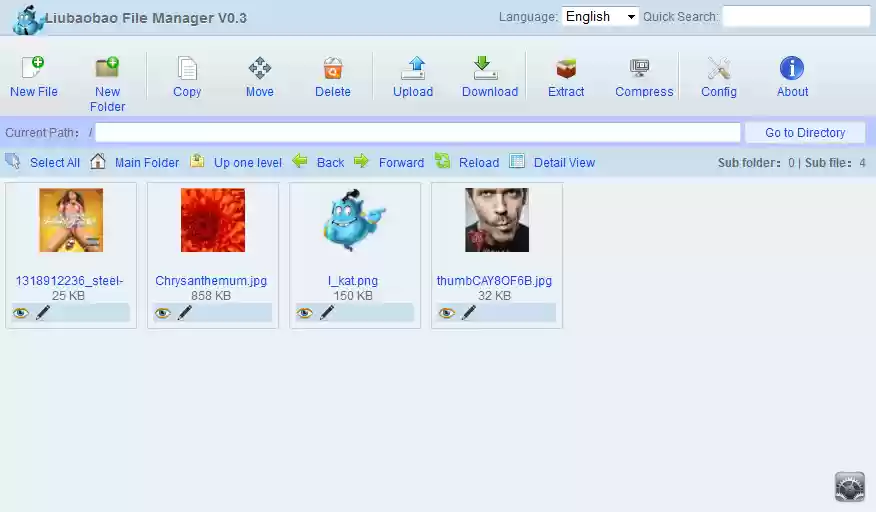Select the Move tool icon
Screen dimensions: 876x512
tap(260, 68)
